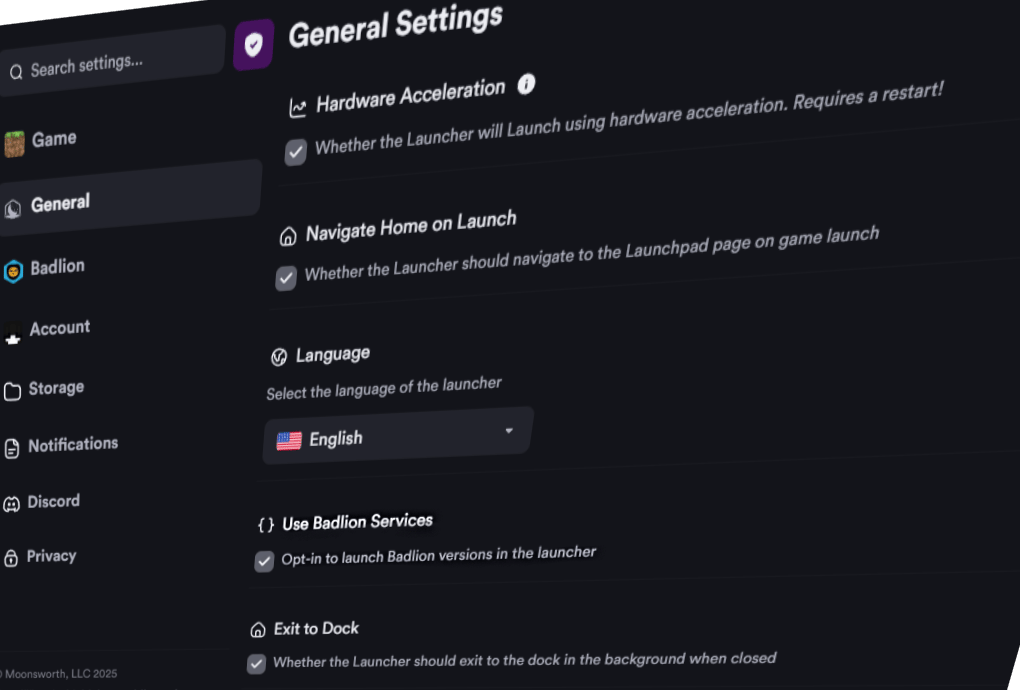
Task: Disable the Hardware Acceleration checkbox
Action: [x=294, y=152]
